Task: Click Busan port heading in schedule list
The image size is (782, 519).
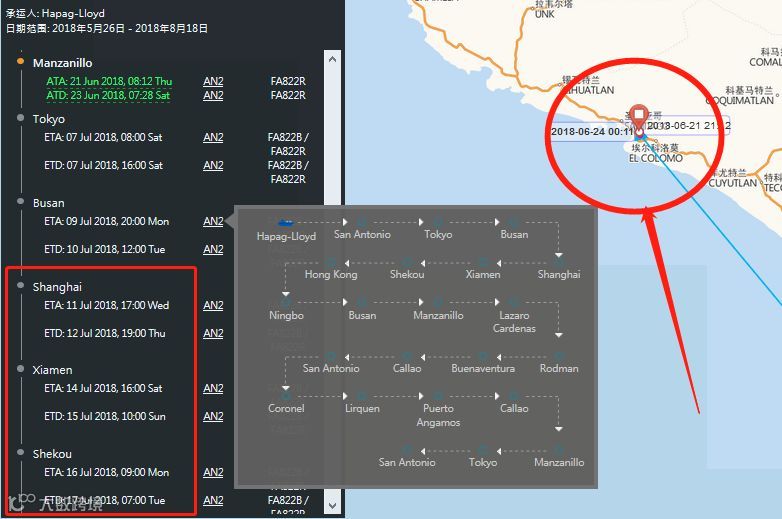Action: click(48, 203)
